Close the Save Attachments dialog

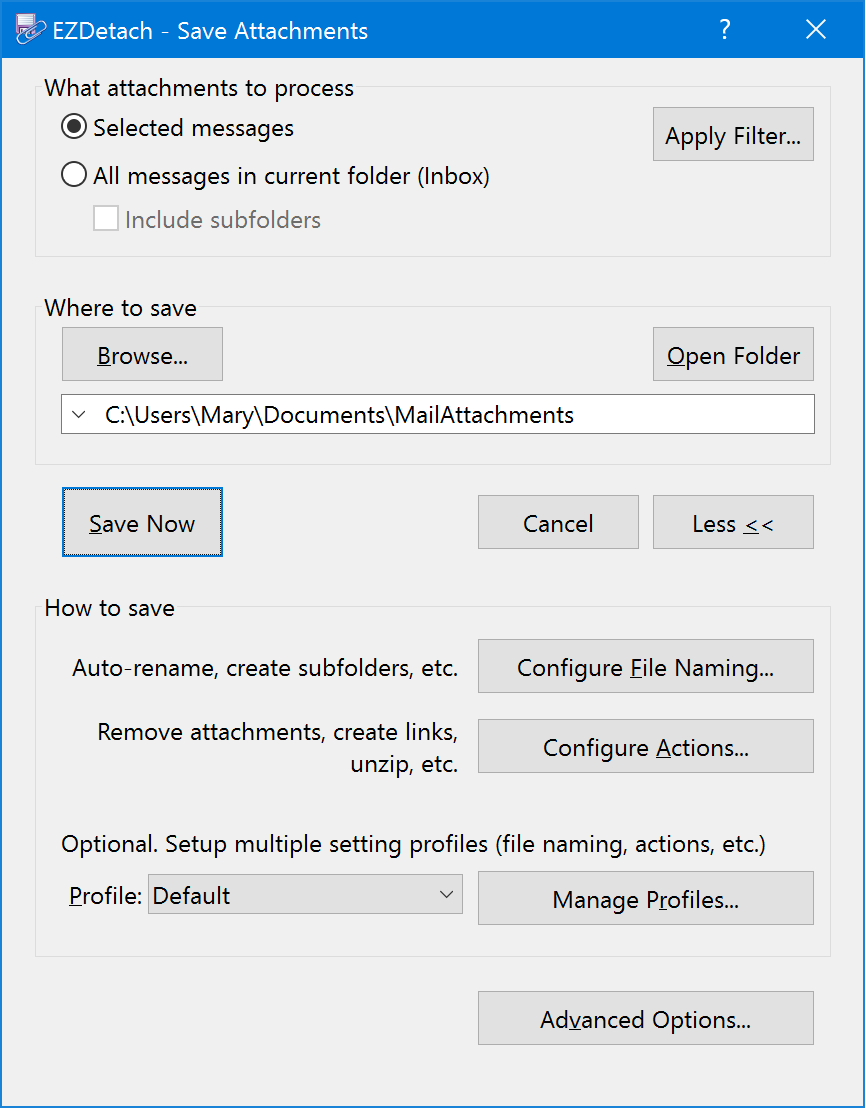(816, 30)
